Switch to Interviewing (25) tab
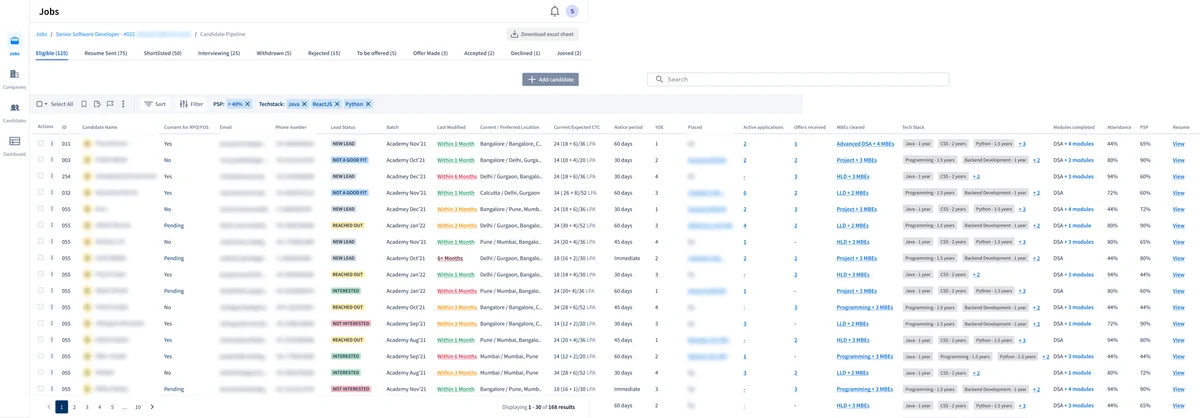Screen dimensions: 1200x418 [219, 53]
